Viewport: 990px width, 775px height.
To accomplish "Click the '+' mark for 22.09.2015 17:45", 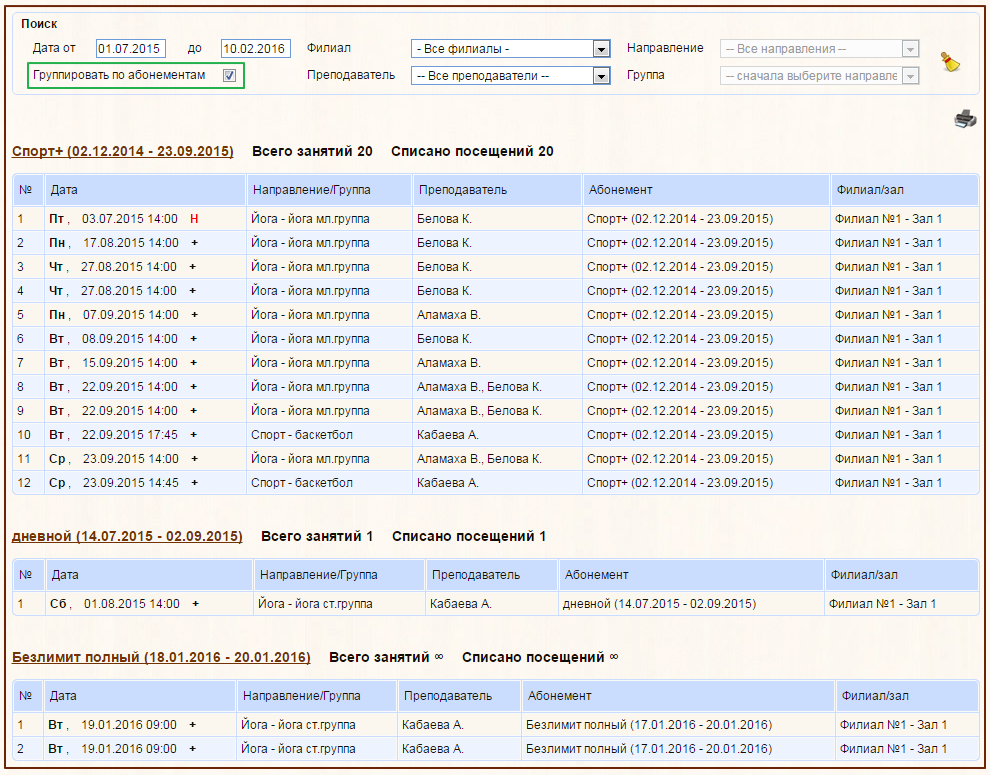I will (194, 435).
